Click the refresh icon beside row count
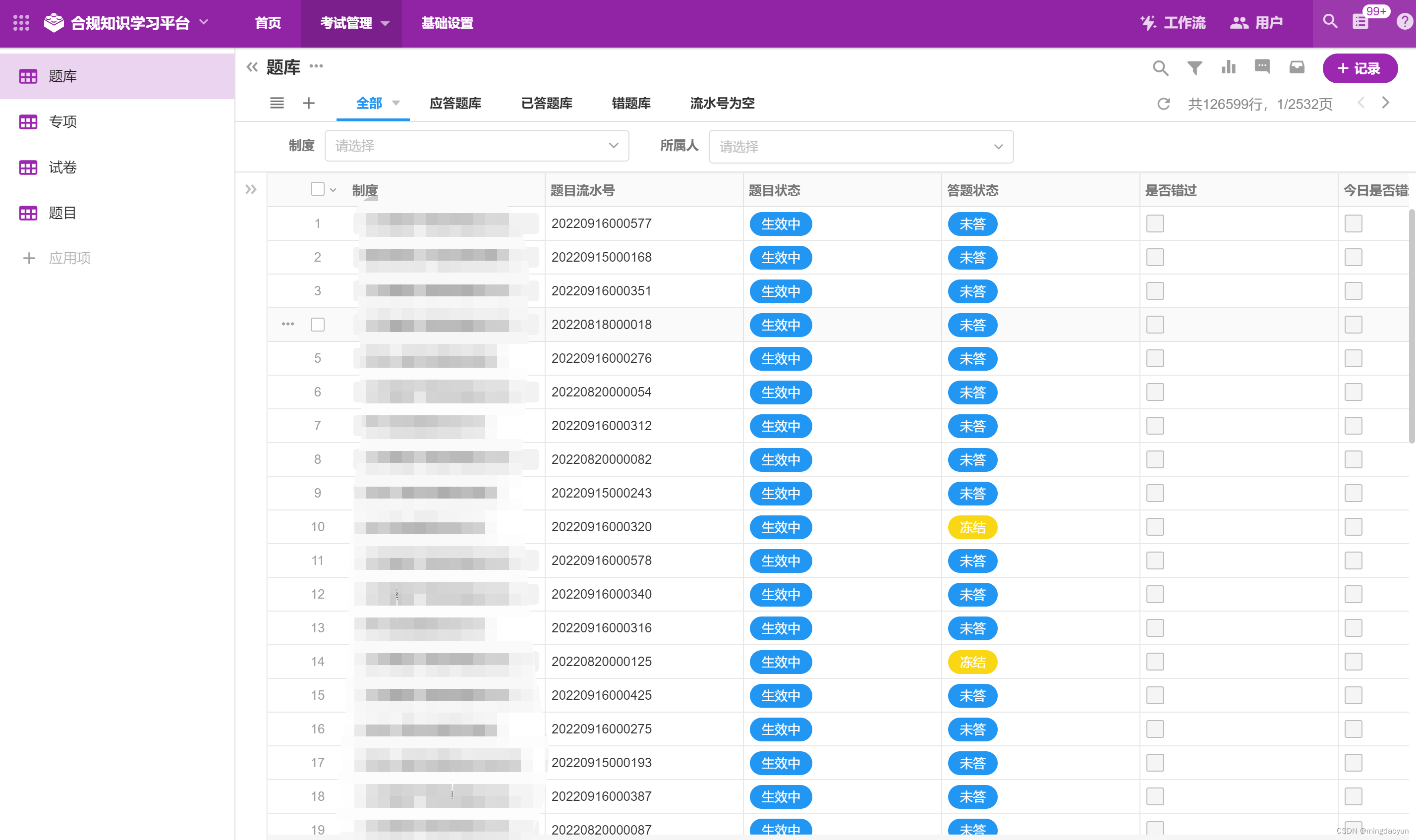 (x=1163, y=104)
